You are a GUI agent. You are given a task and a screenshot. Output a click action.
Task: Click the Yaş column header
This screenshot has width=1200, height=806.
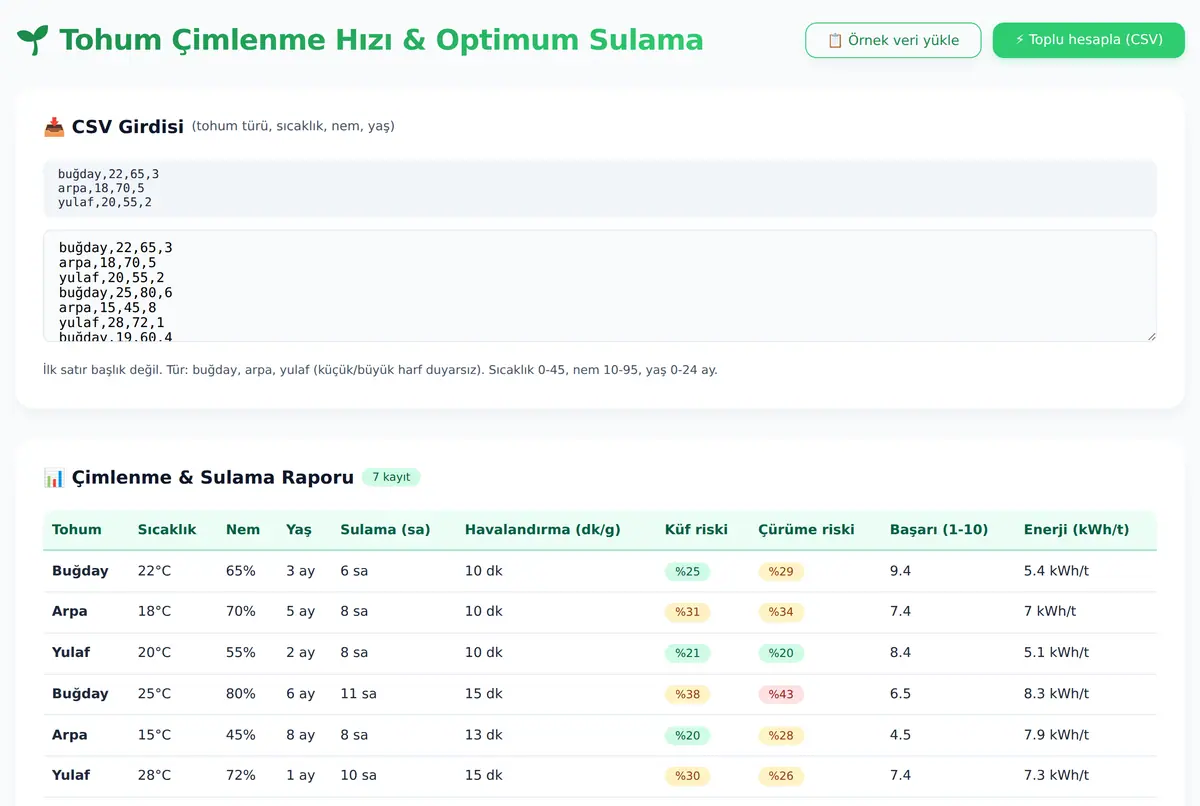click(x=298, y=530)
